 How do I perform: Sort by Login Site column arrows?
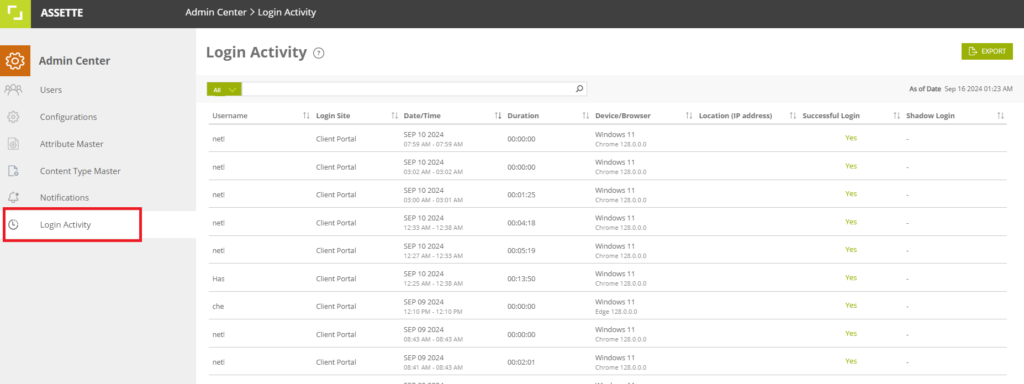click(394, 116)
